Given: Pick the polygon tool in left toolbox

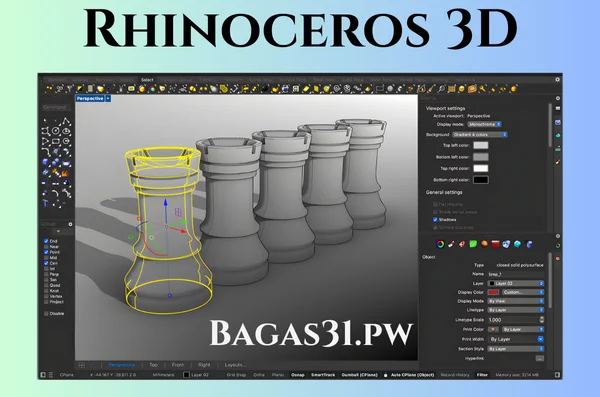Looking at the screenshot, I should (66, 142).
